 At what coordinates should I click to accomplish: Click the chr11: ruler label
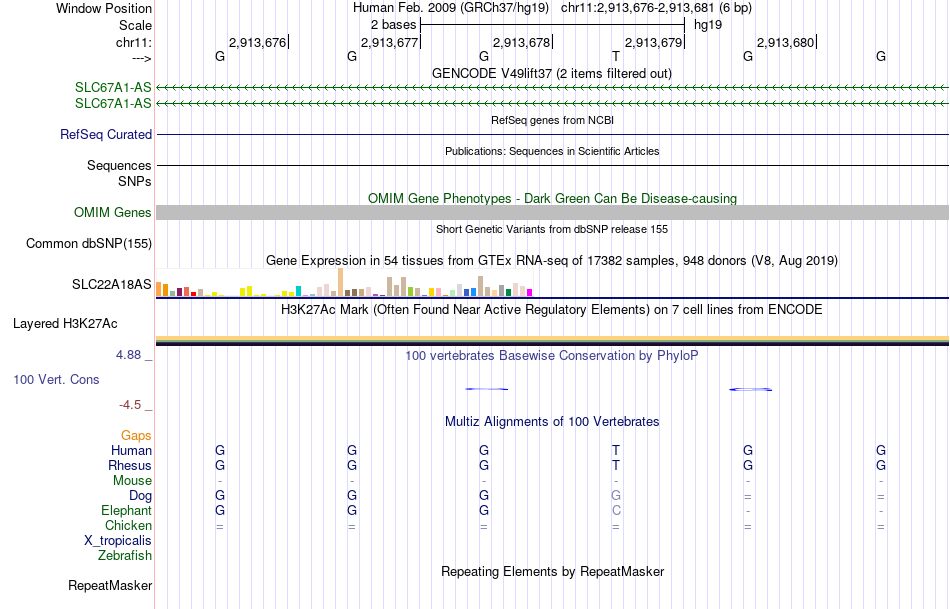(133, 42)
